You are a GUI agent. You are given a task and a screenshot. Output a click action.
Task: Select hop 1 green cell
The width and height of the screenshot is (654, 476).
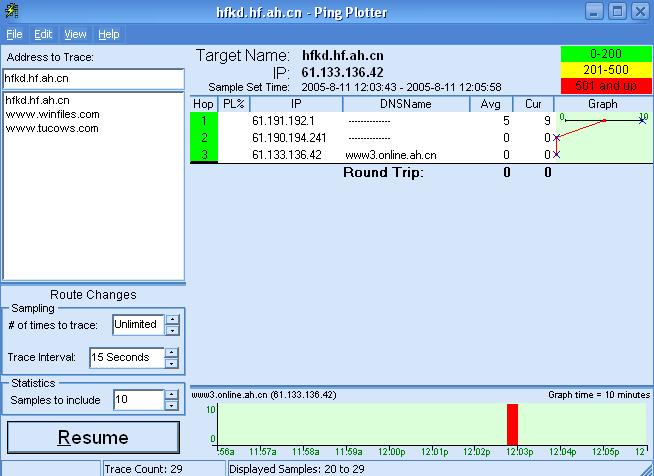coord(204,121)
